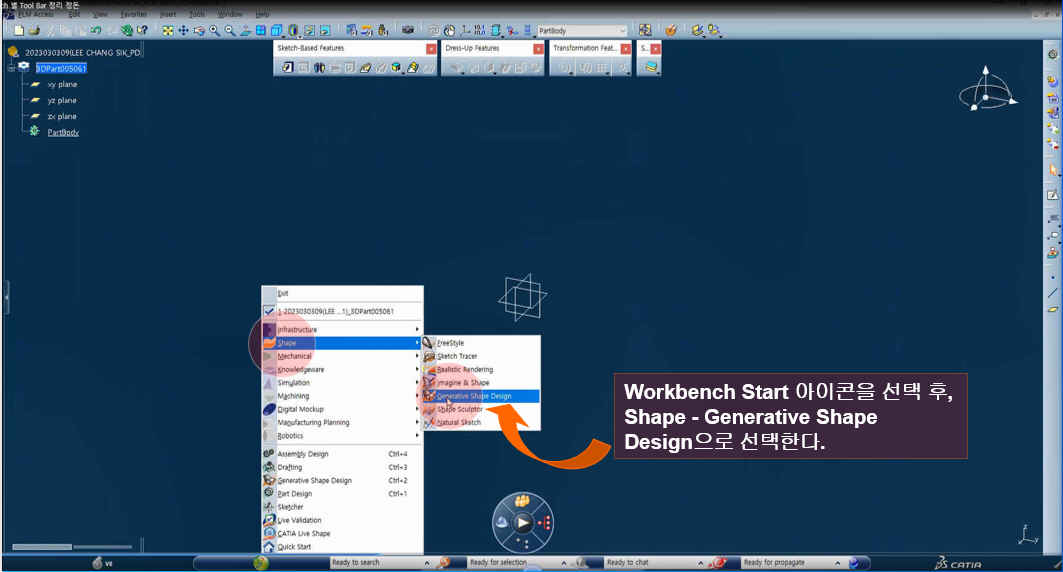This screenshot has height=572, width=1063.
Task: Click the S toolbar's surface icon
Action: (x=651, y=67)
